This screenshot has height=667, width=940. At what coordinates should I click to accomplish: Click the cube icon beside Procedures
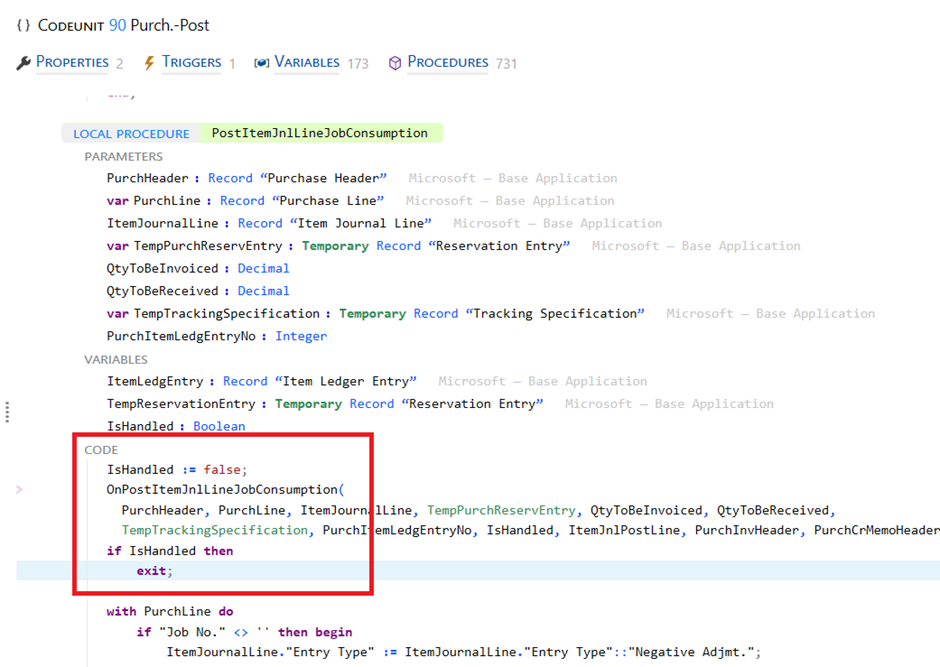395,63
